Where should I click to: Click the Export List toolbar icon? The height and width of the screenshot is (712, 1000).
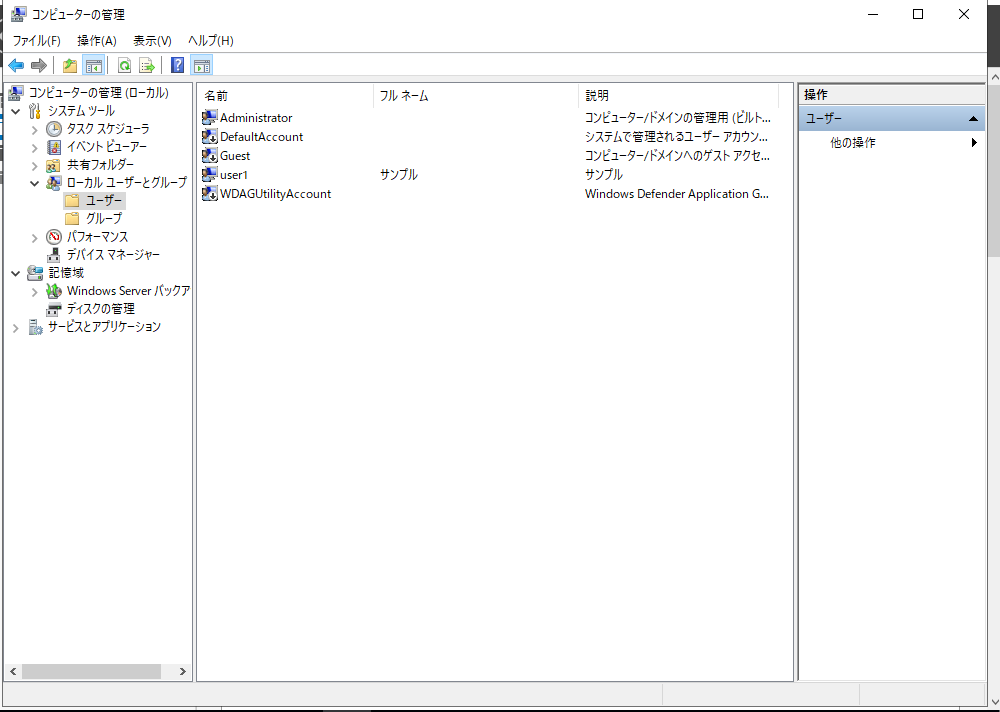pos(147,65)
